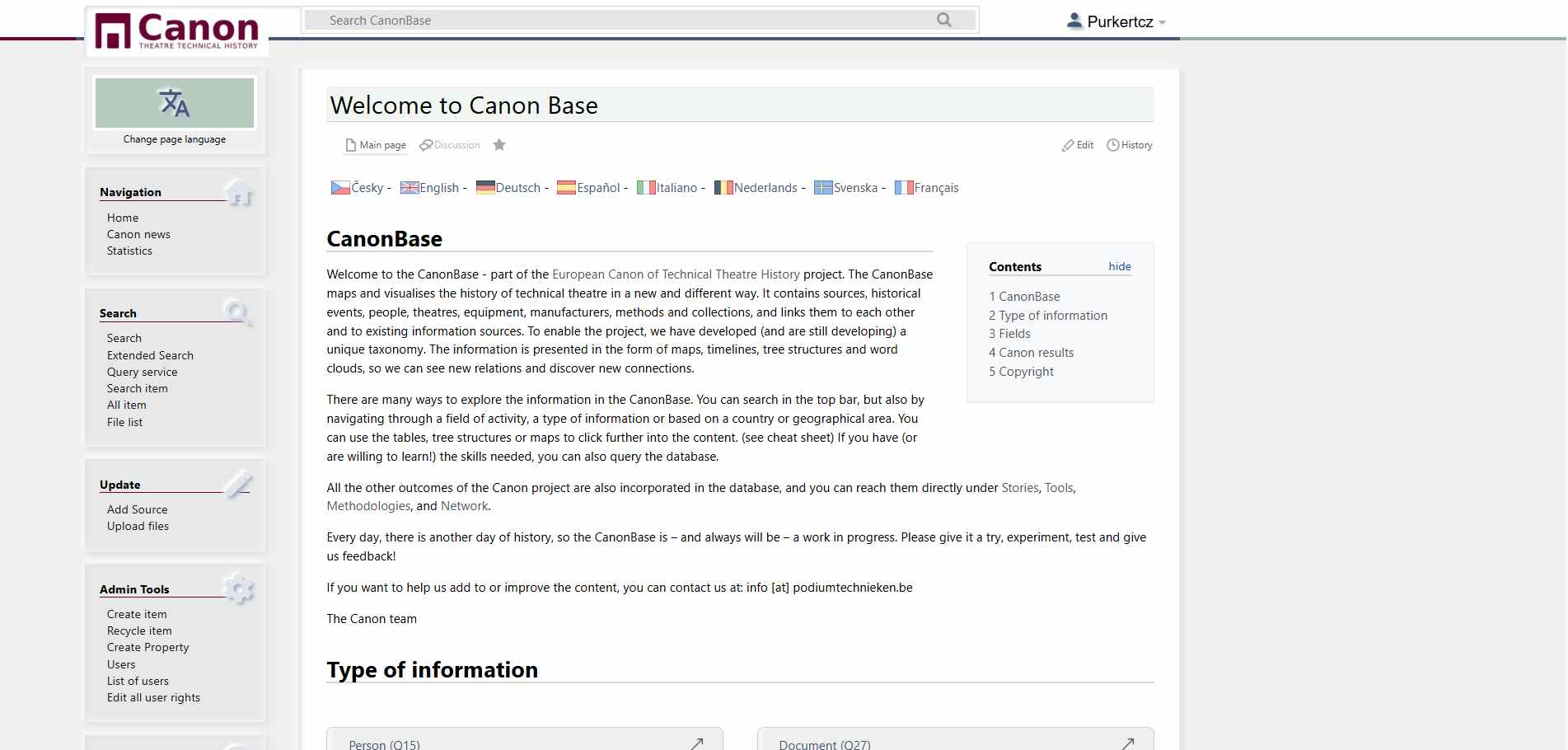Image resolution: width=1568 pixels, height=750 pixels.
Task: Jump to contents entry 4 Canon results
Action: 1031,353
